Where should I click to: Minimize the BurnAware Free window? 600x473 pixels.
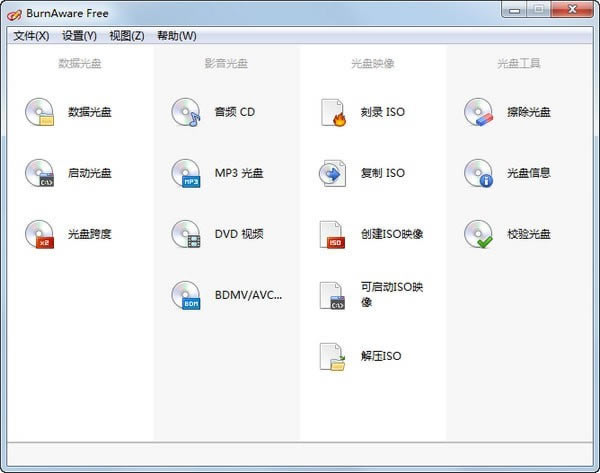515,9
